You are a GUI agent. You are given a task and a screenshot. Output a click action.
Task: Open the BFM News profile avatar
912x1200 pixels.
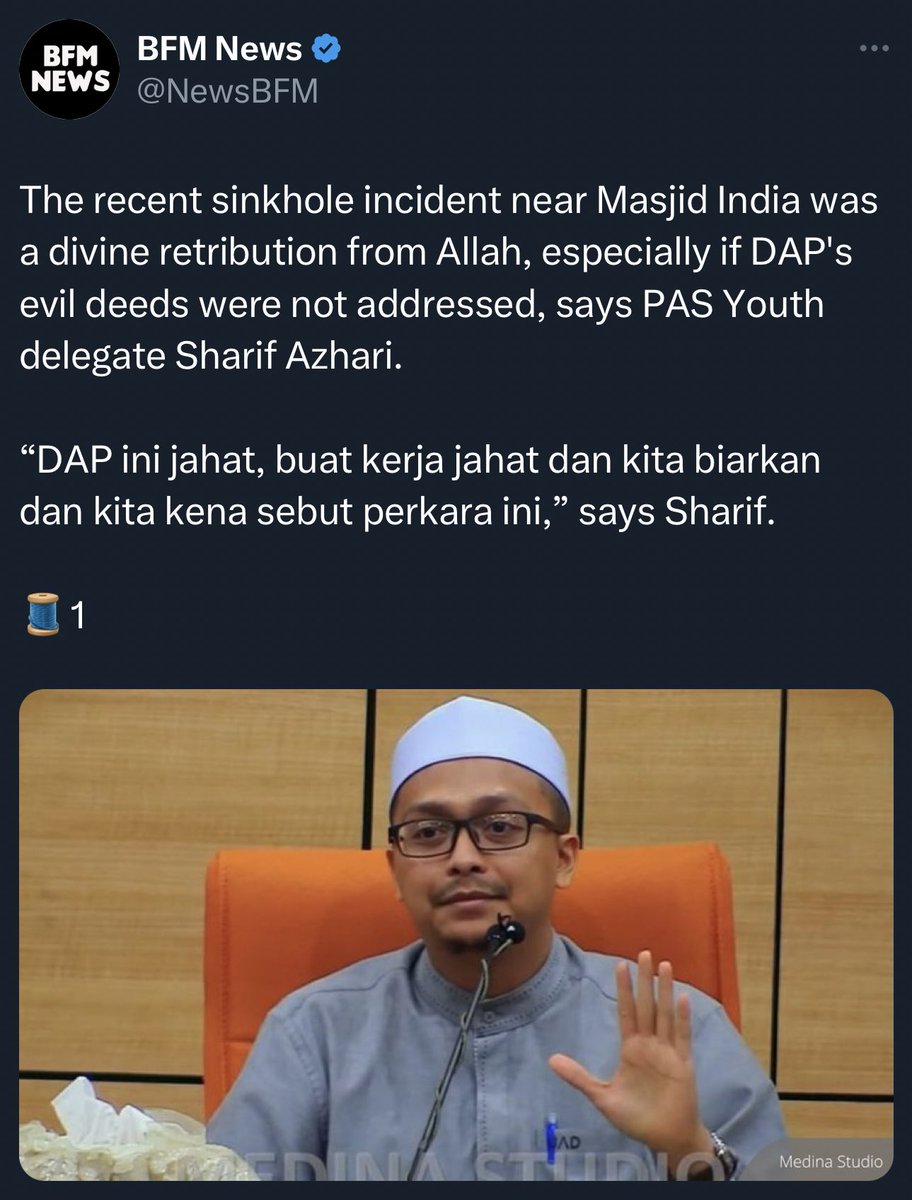coord(69,69)
